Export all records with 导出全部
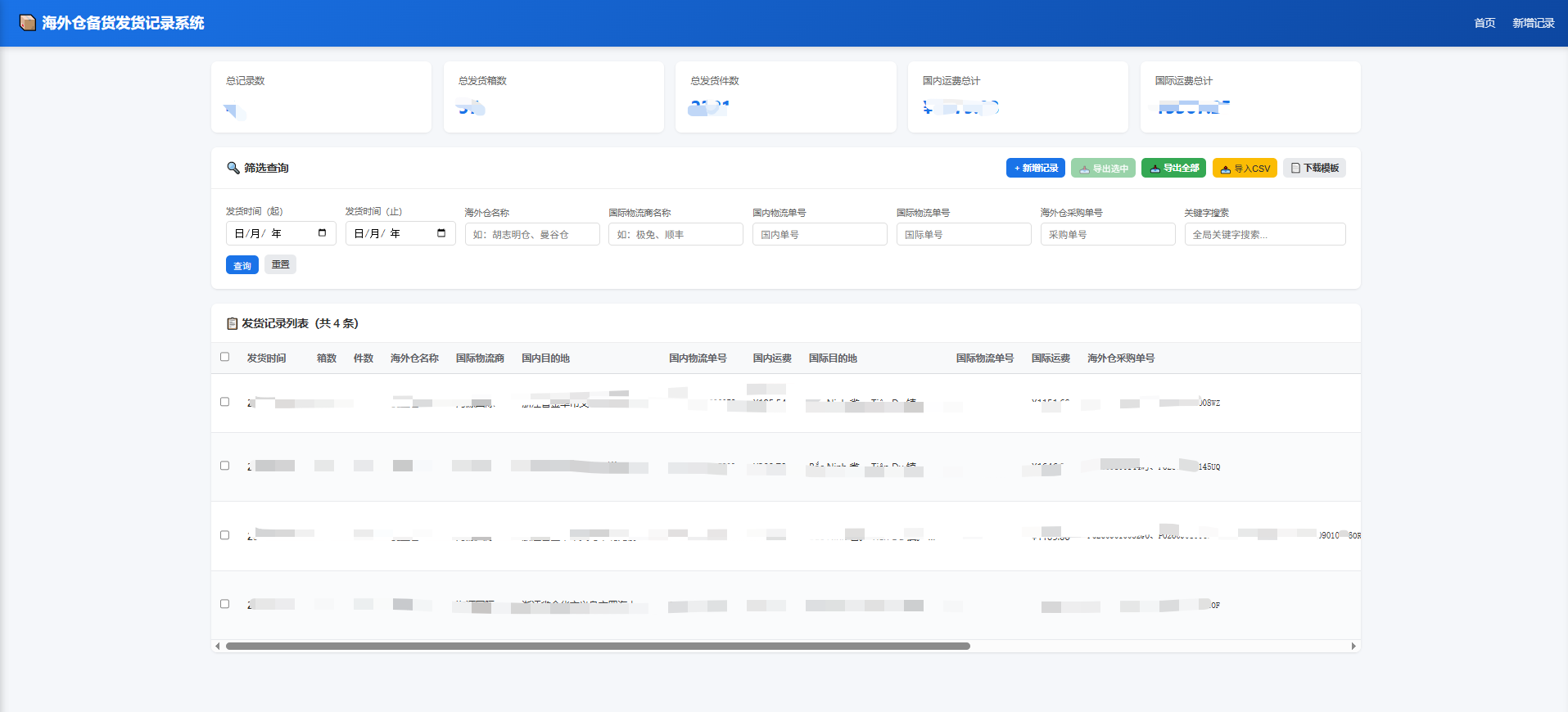Image resolution: width=1568 pixels, height=712 pixels. 1173,168
